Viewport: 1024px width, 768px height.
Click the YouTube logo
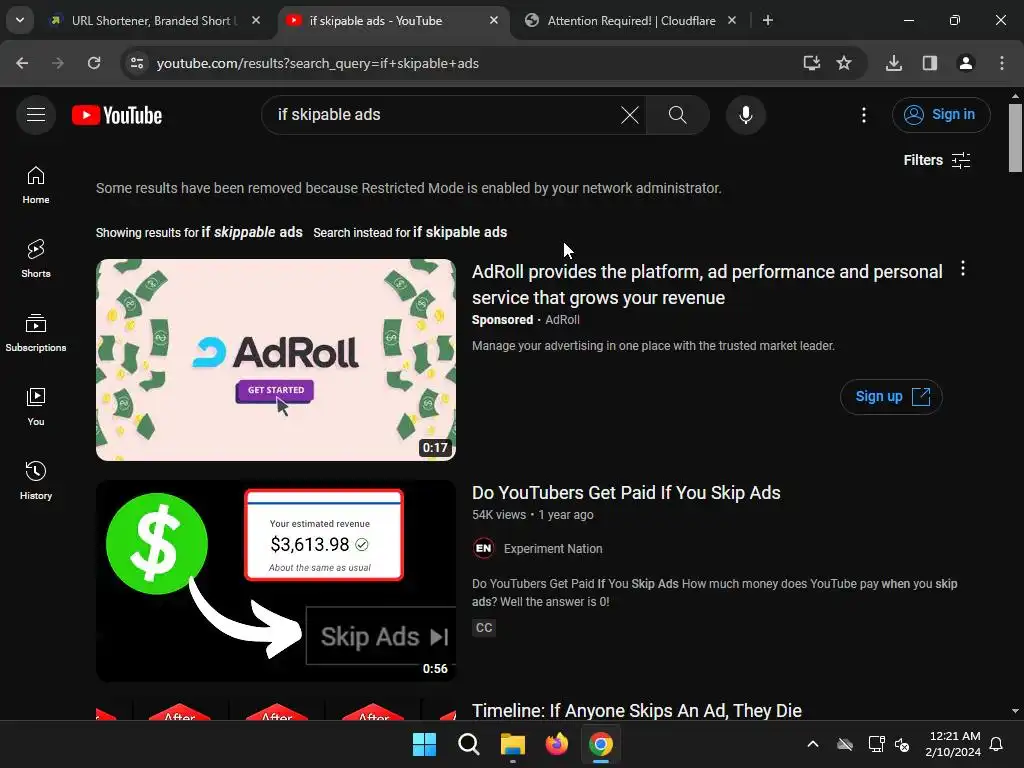coord(117,116)
